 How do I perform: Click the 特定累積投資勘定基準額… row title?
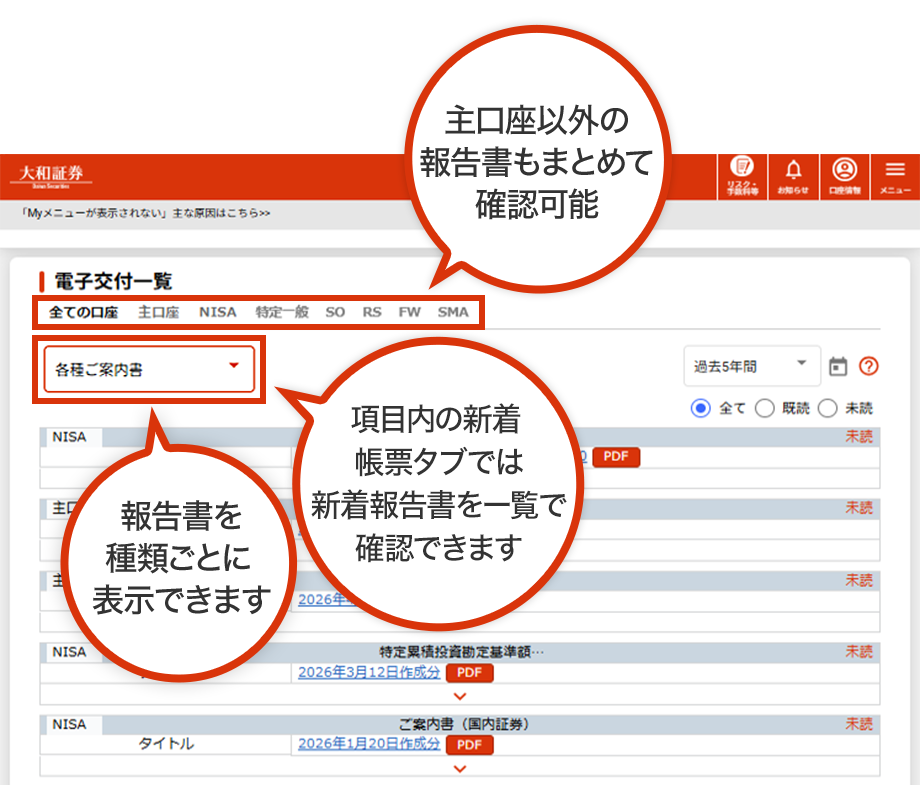pos(462,652)
